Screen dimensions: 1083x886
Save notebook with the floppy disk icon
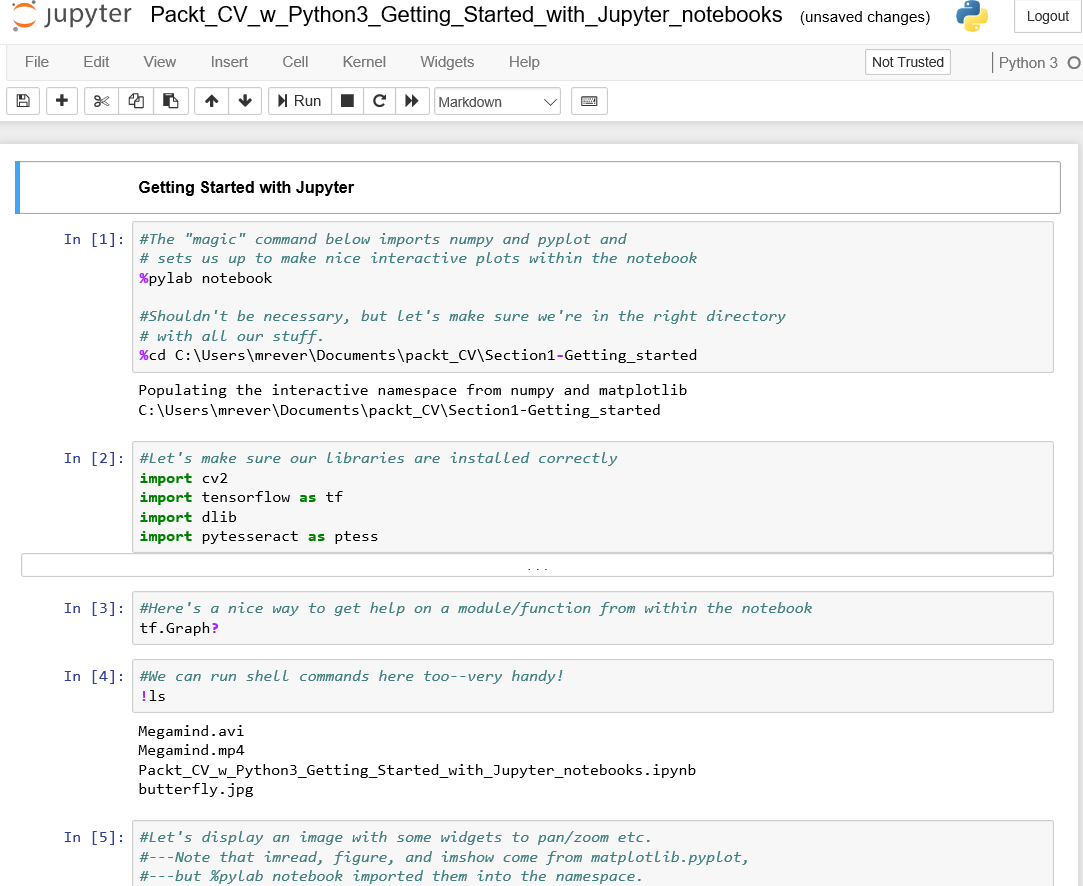[x=23, y=101]
